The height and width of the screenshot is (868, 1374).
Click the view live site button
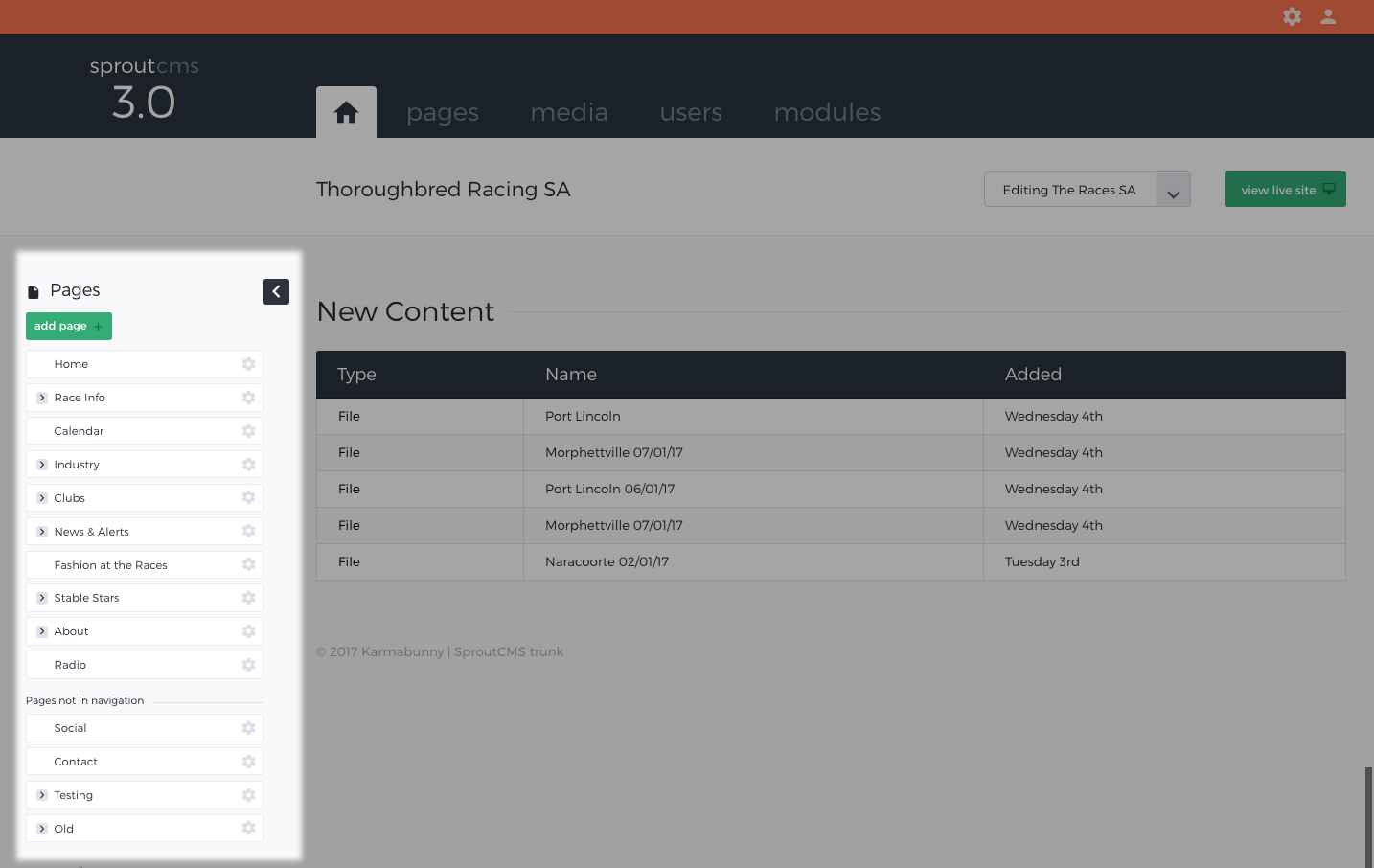[x=1286, y=190]
